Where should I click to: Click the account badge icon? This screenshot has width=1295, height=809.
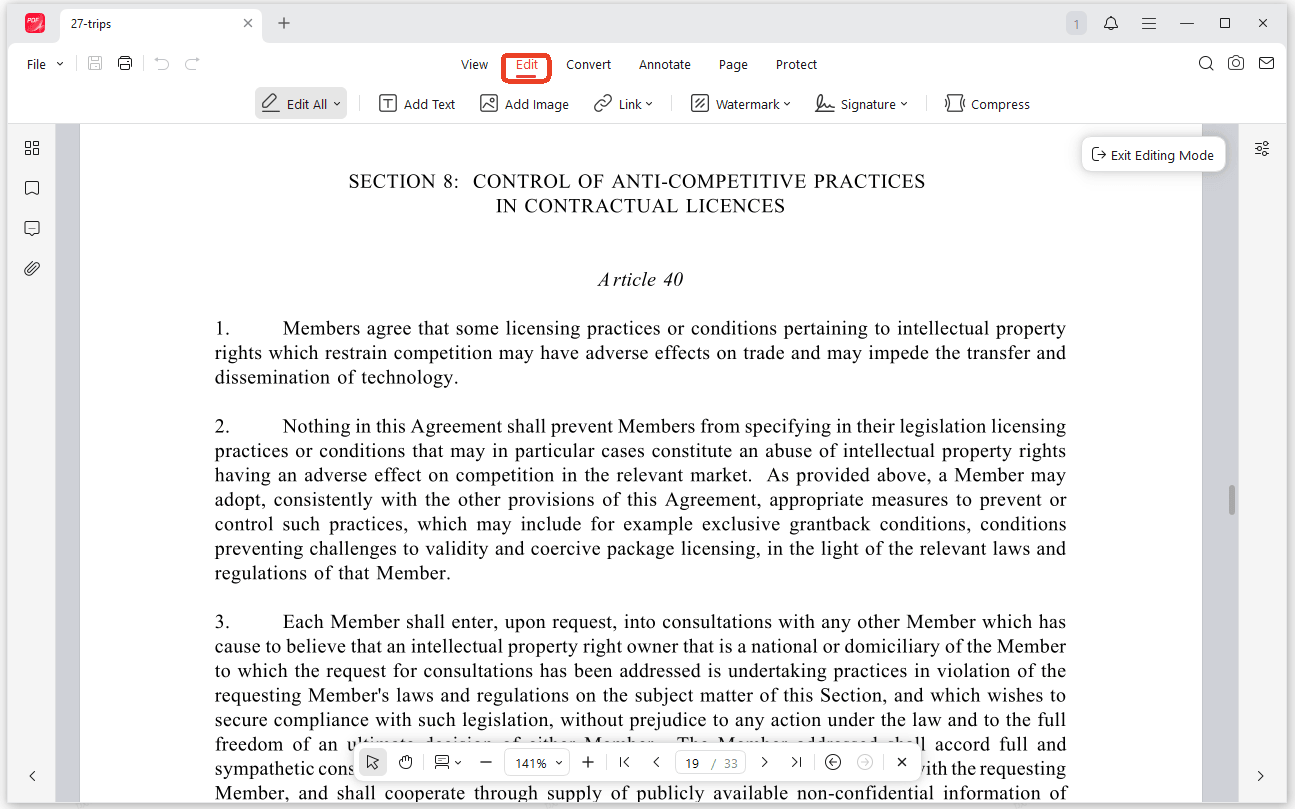[1076, 23]
